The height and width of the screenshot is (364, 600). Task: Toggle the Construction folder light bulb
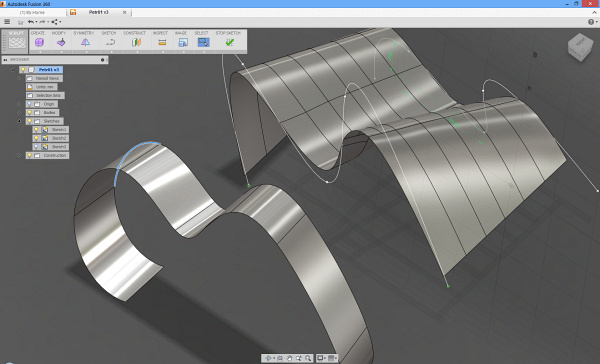(29, 155)
